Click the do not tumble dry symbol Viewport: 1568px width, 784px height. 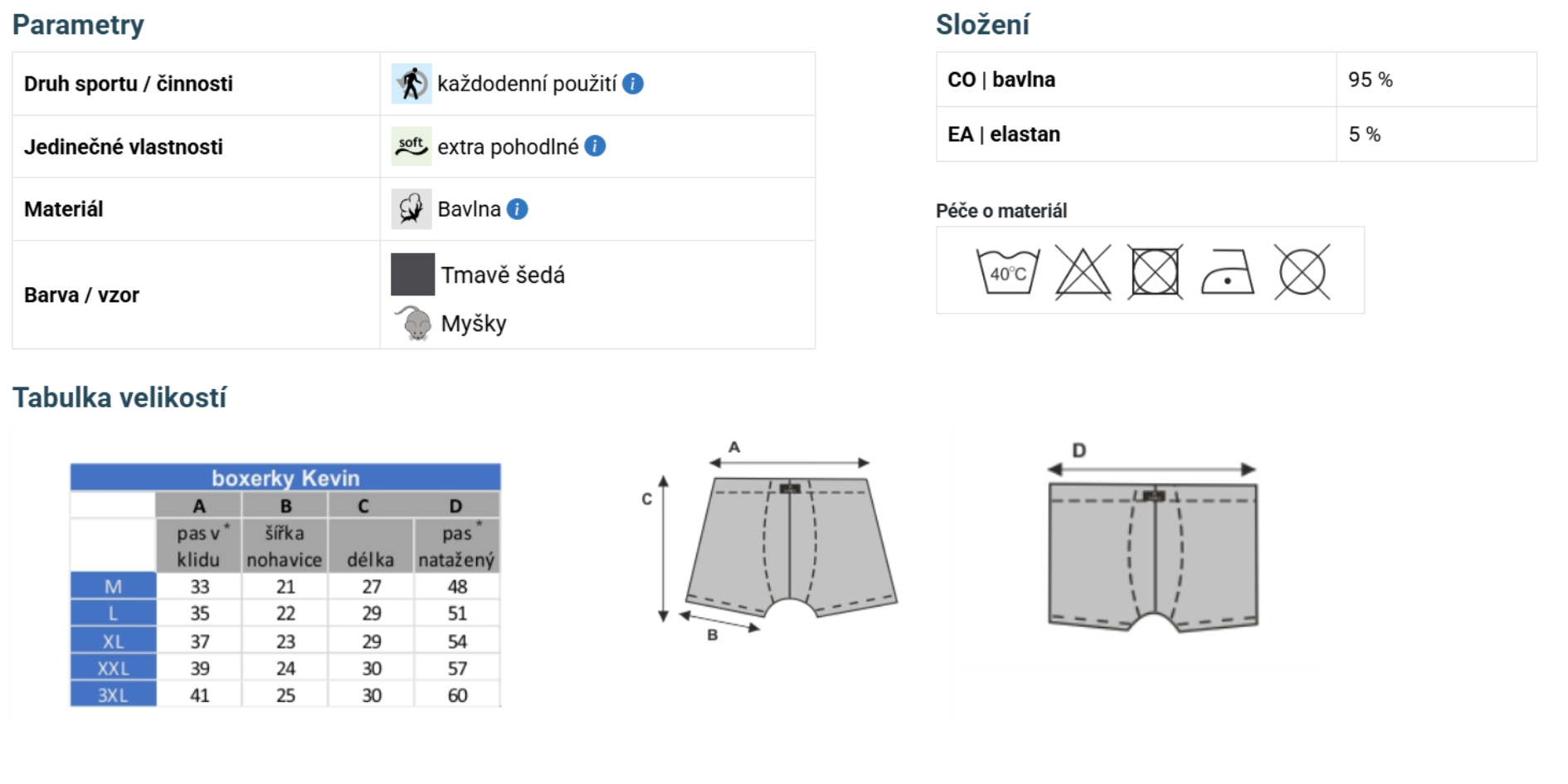(1155, 271)
